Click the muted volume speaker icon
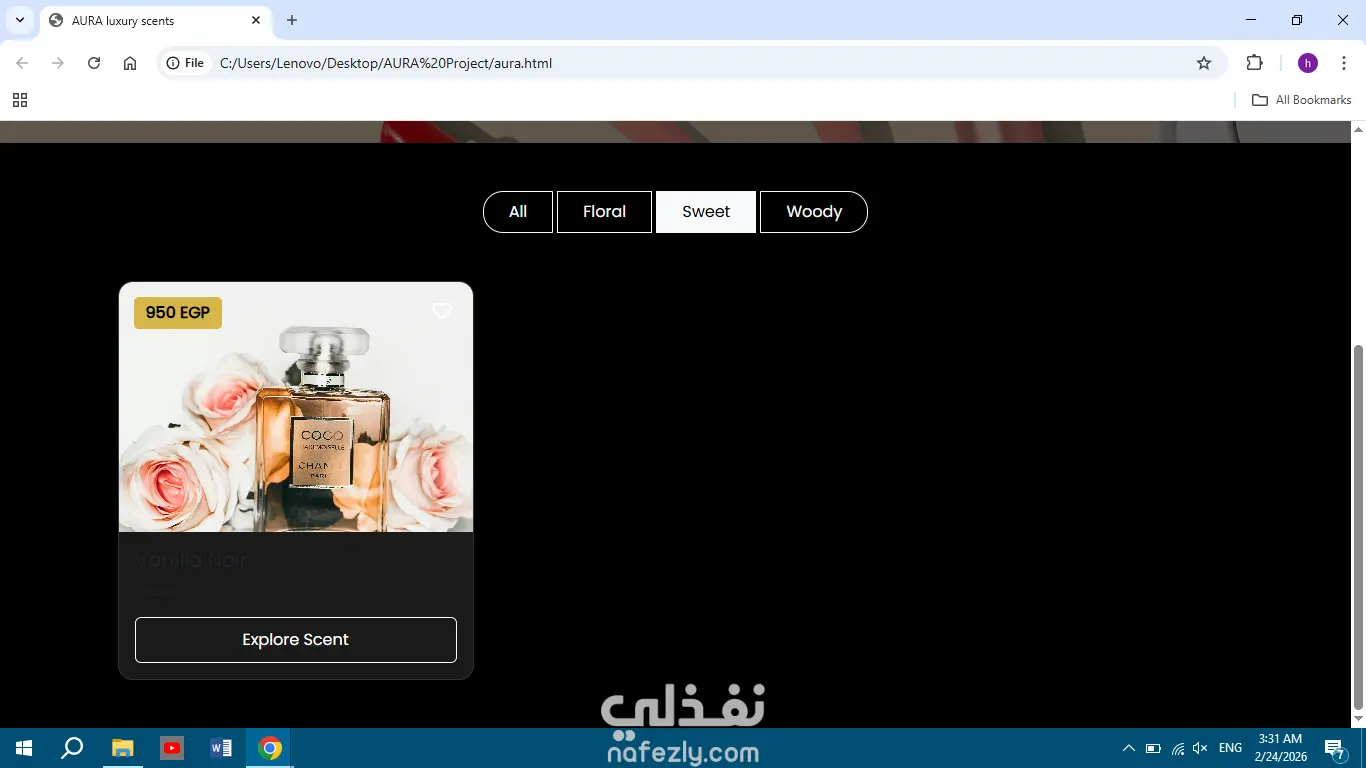Viewport: 1366px width, 768px height. [x=1201, y=748]
